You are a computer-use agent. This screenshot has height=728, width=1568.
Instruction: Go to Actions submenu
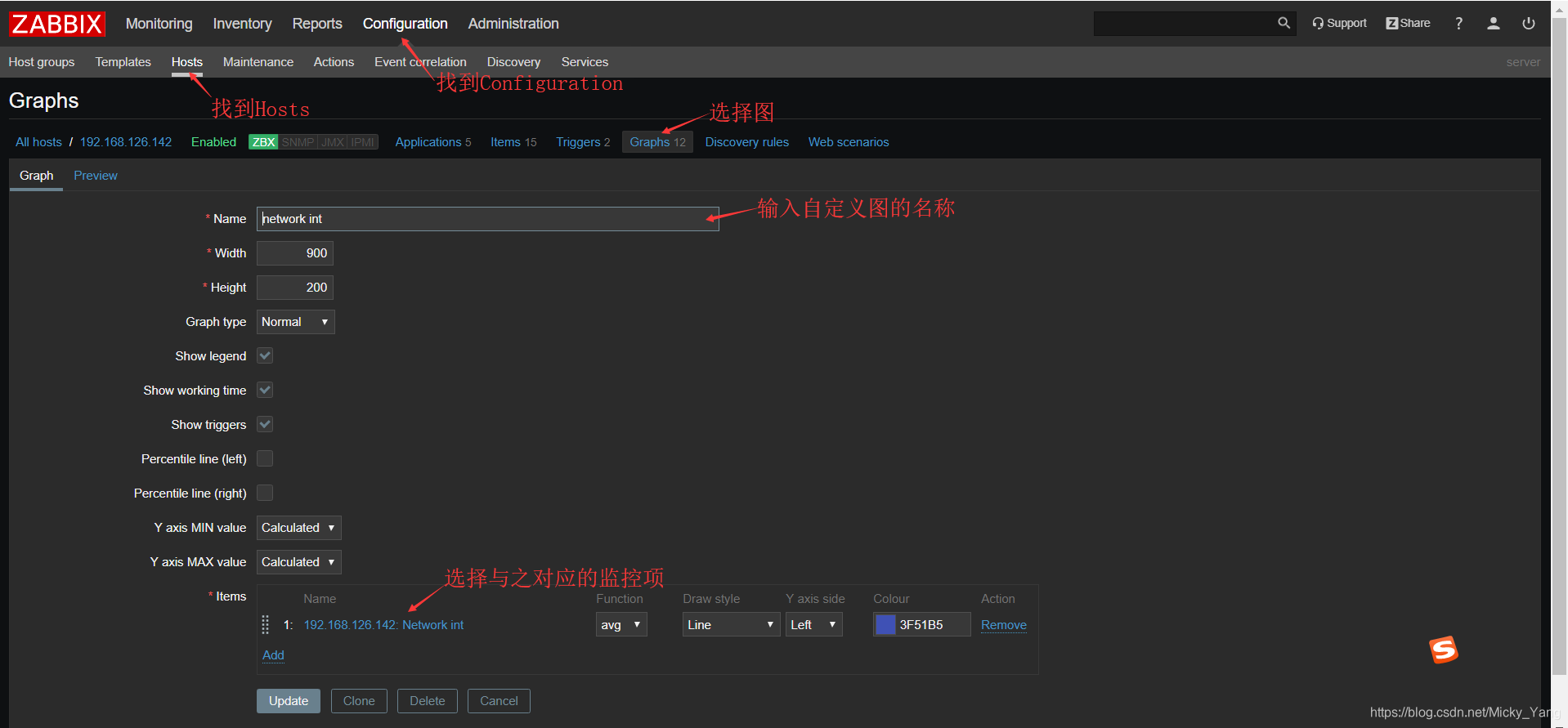334,62
